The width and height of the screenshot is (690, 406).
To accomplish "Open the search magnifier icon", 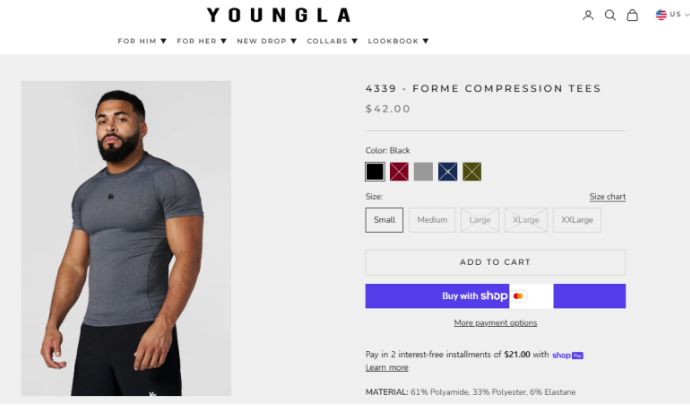I will point(610,15).
